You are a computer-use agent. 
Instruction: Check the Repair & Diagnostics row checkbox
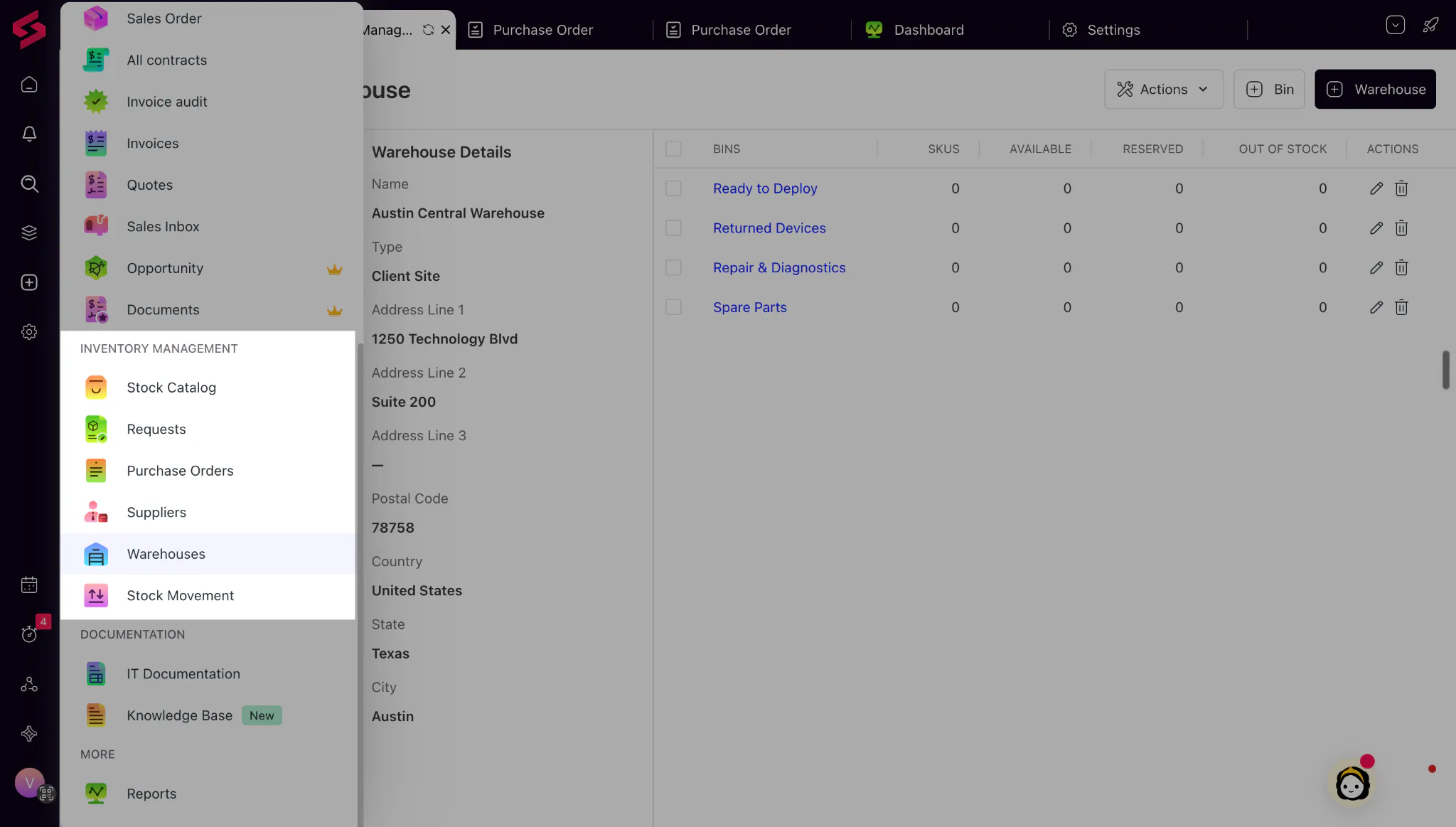(x=673, y=267)
